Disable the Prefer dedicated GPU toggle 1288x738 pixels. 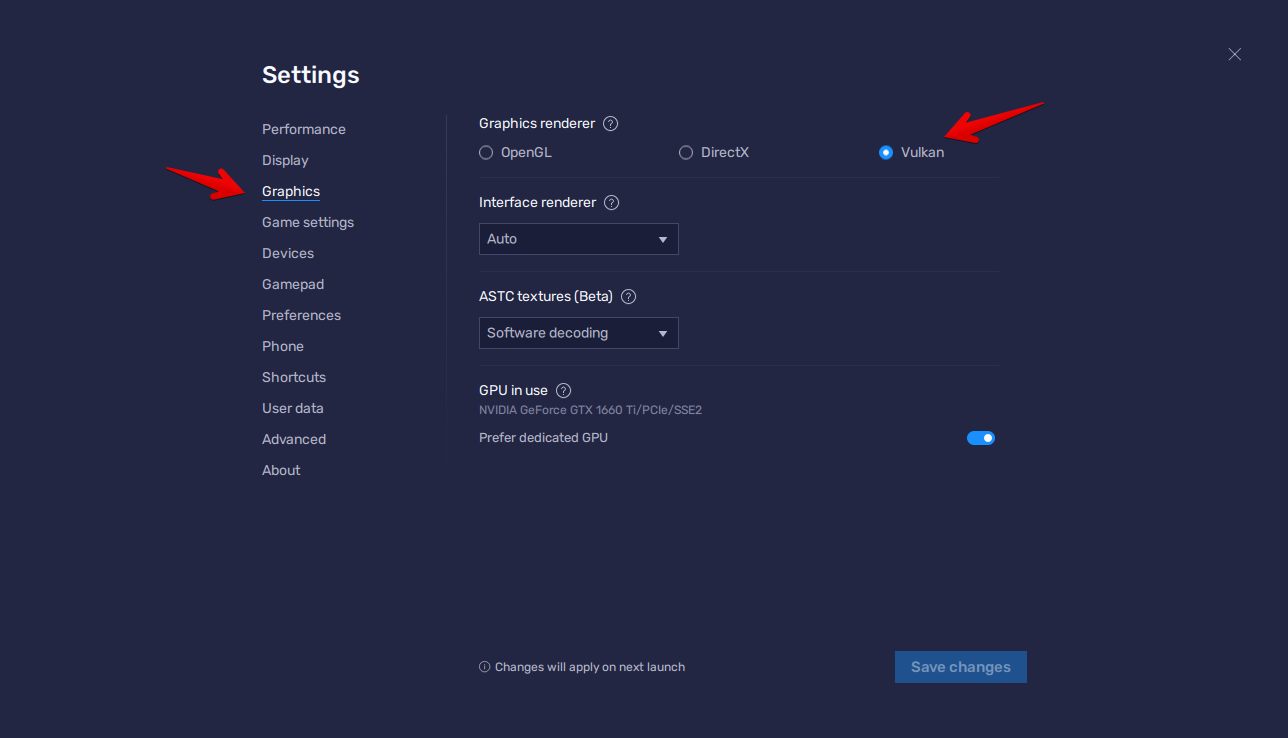pyautogui.click(x=980, y=438)
